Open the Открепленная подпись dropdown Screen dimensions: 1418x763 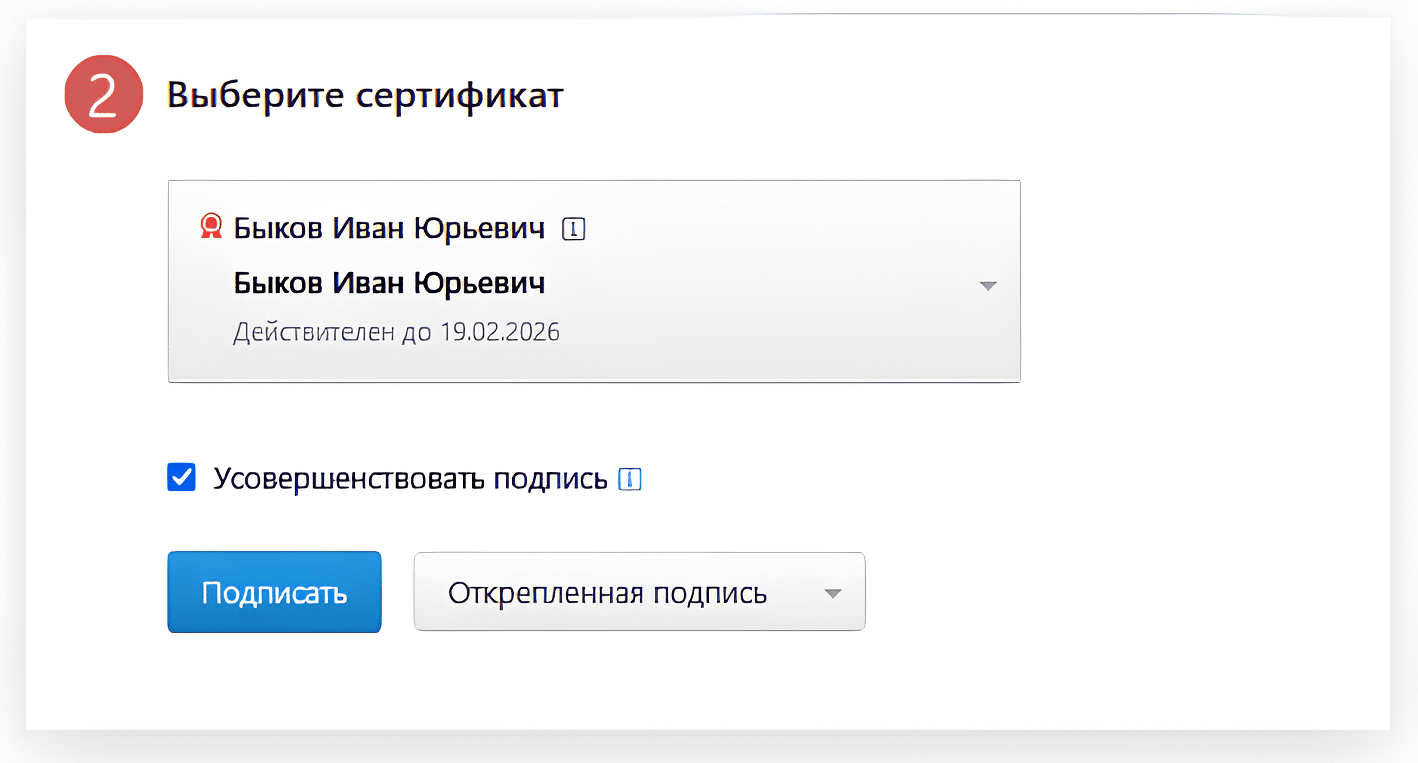[638, 592]
